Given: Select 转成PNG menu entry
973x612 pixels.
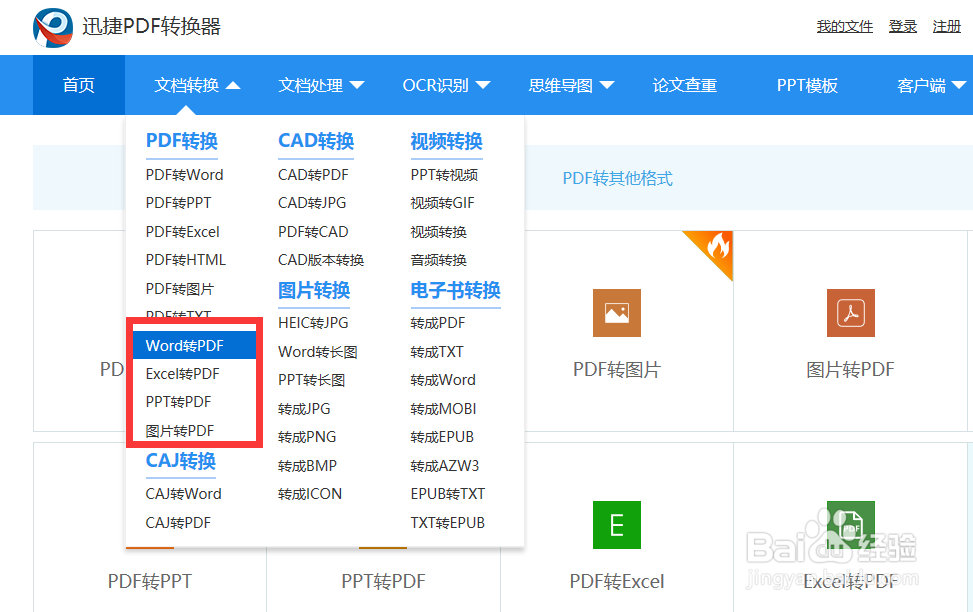Looking at the screenshot, I should pyautogui.click(x=307, y=437).
